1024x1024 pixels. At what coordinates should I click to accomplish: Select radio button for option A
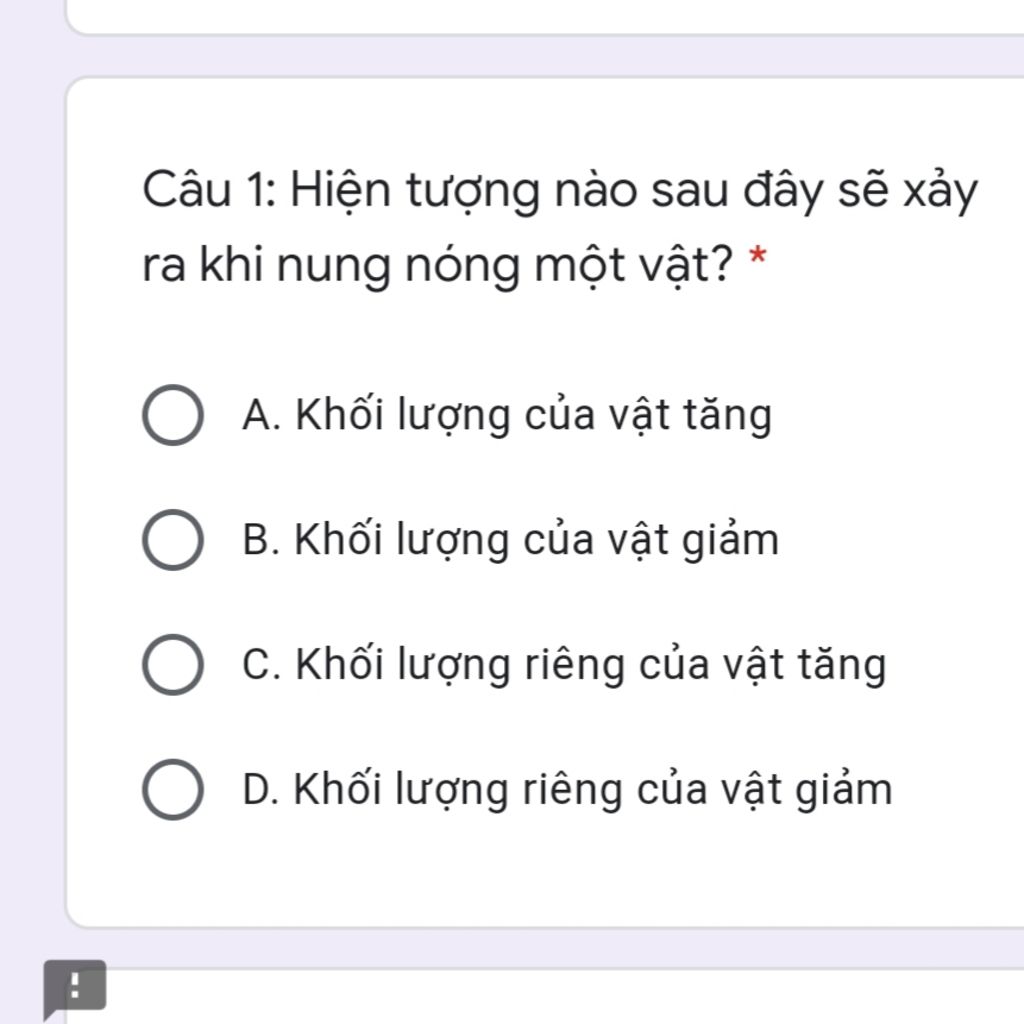[172, 415]
